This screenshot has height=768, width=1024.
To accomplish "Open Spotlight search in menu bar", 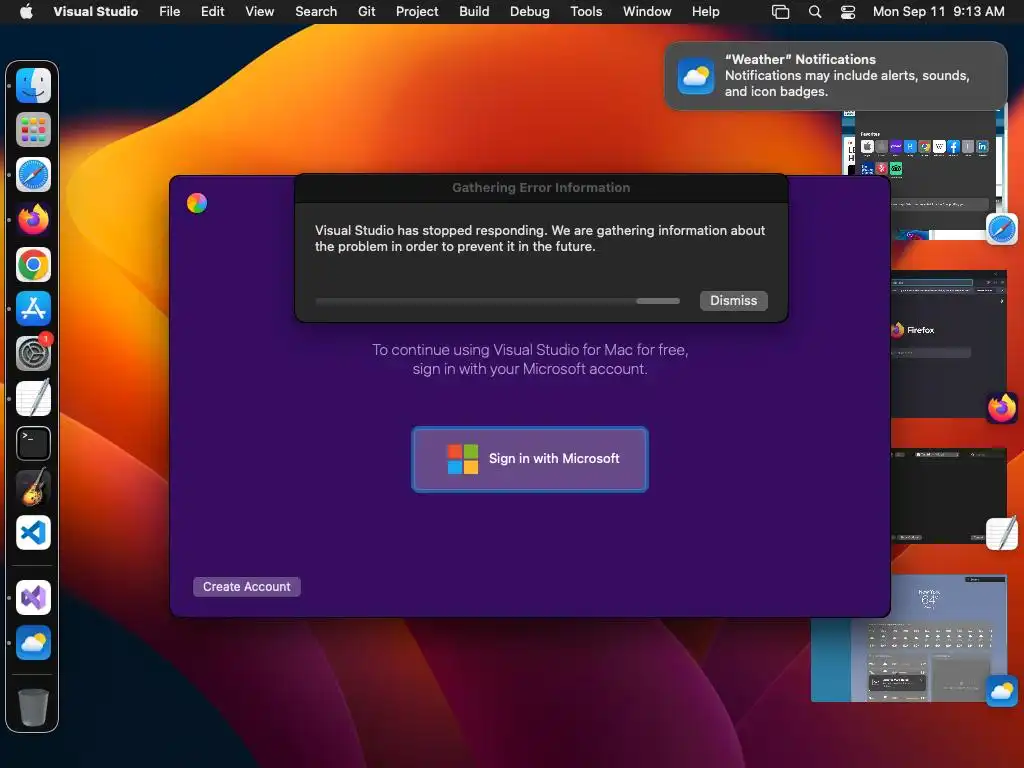I will 814,11.
